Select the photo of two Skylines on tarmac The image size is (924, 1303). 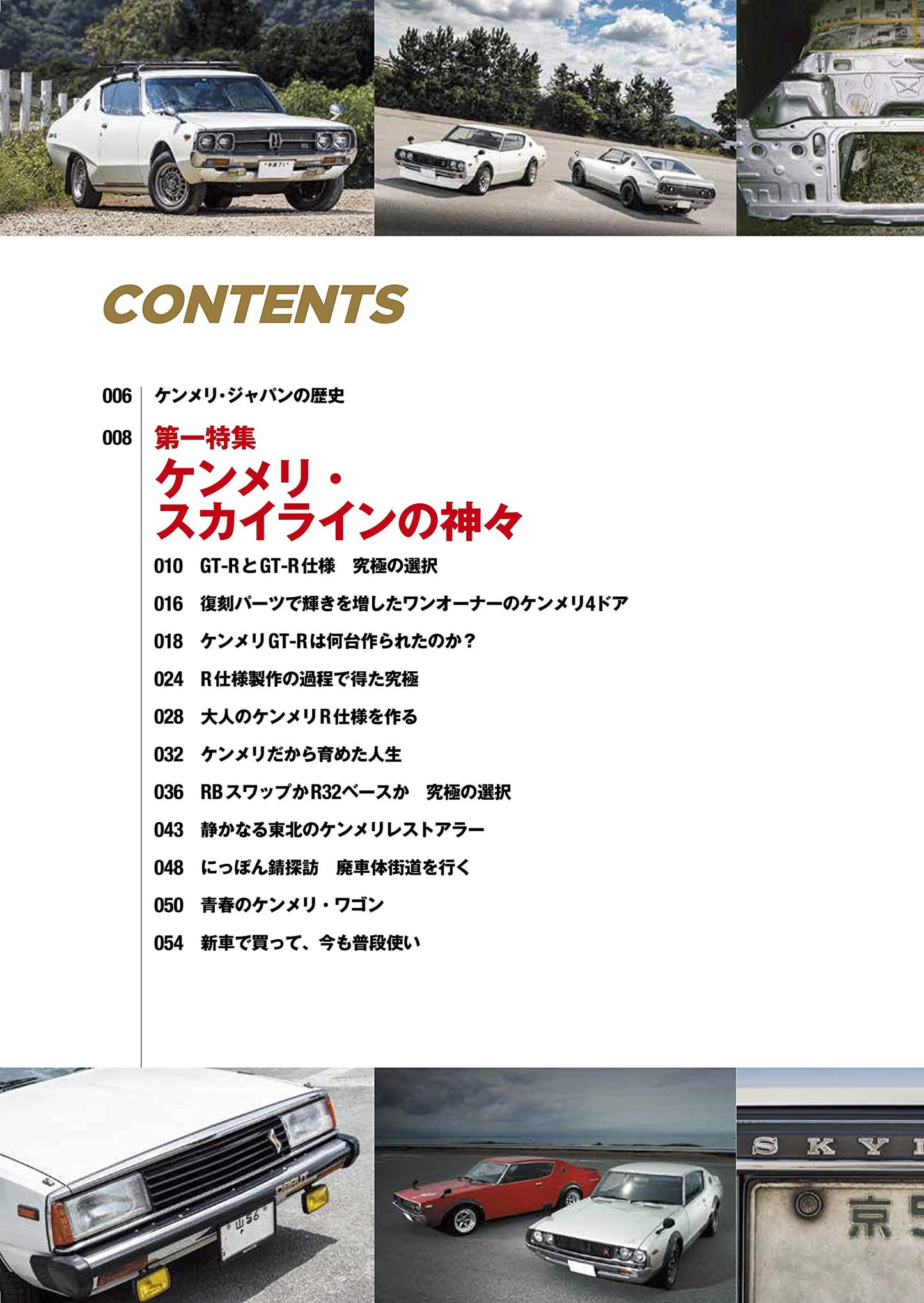(x=555, y=118)
